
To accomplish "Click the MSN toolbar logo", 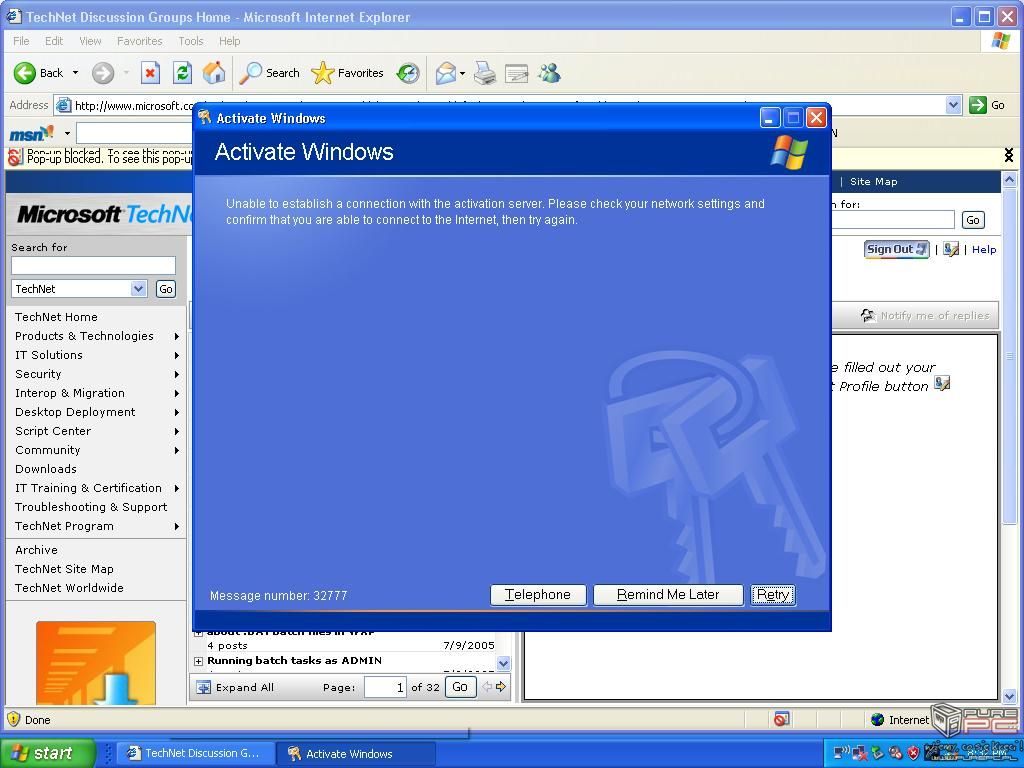I will [31, 133].
